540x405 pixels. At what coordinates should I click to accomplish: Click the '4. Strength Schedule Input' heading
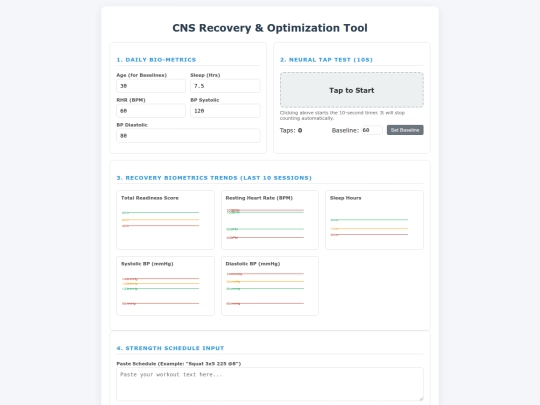170,348
